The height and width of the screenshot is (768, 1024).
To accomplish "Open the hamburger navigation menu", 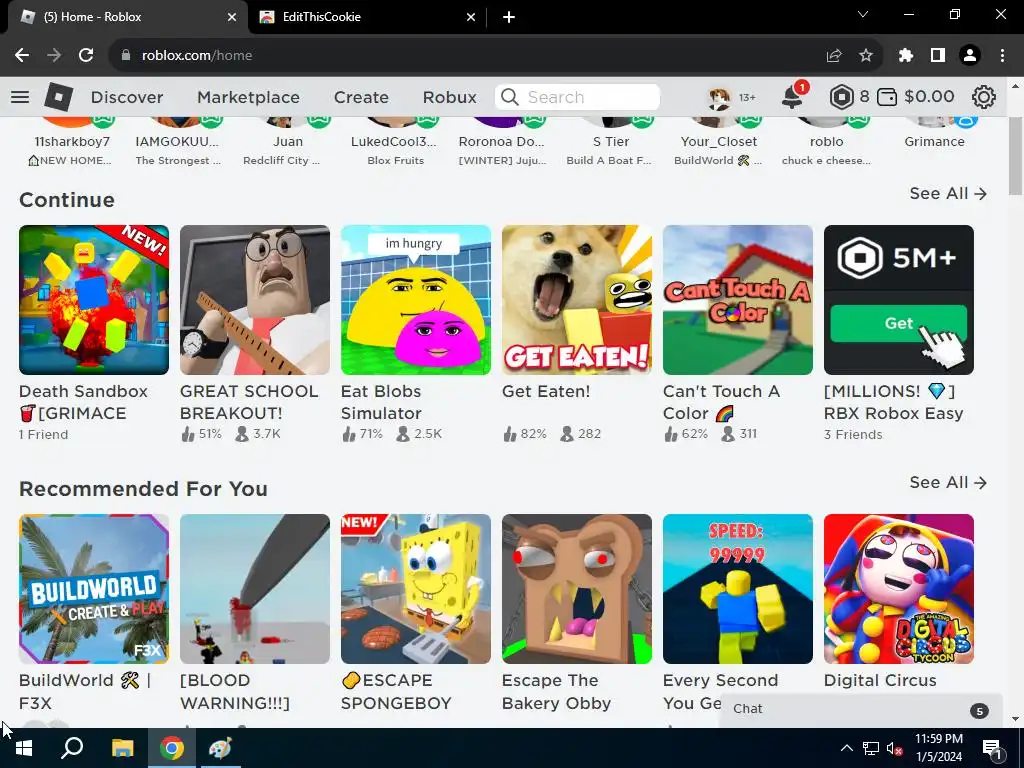I will pos(20,97).
